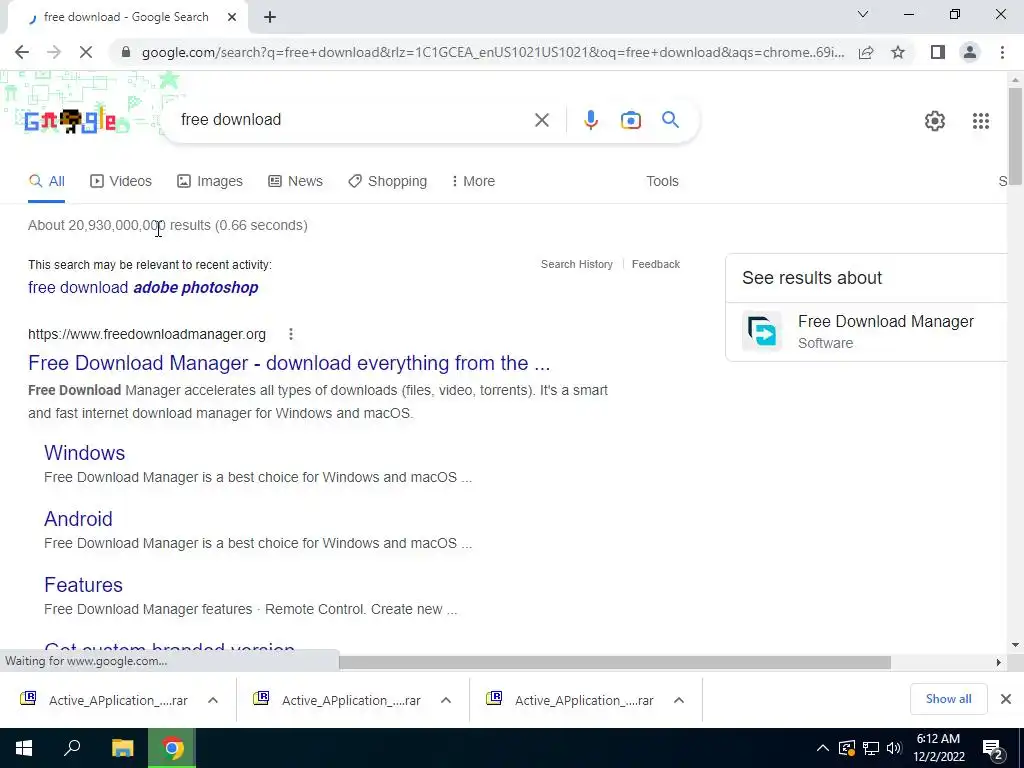Image resolution: width=1024 pixels, height=768 pixels.
Task: Switch to Videos results tab
Action: 121,182
